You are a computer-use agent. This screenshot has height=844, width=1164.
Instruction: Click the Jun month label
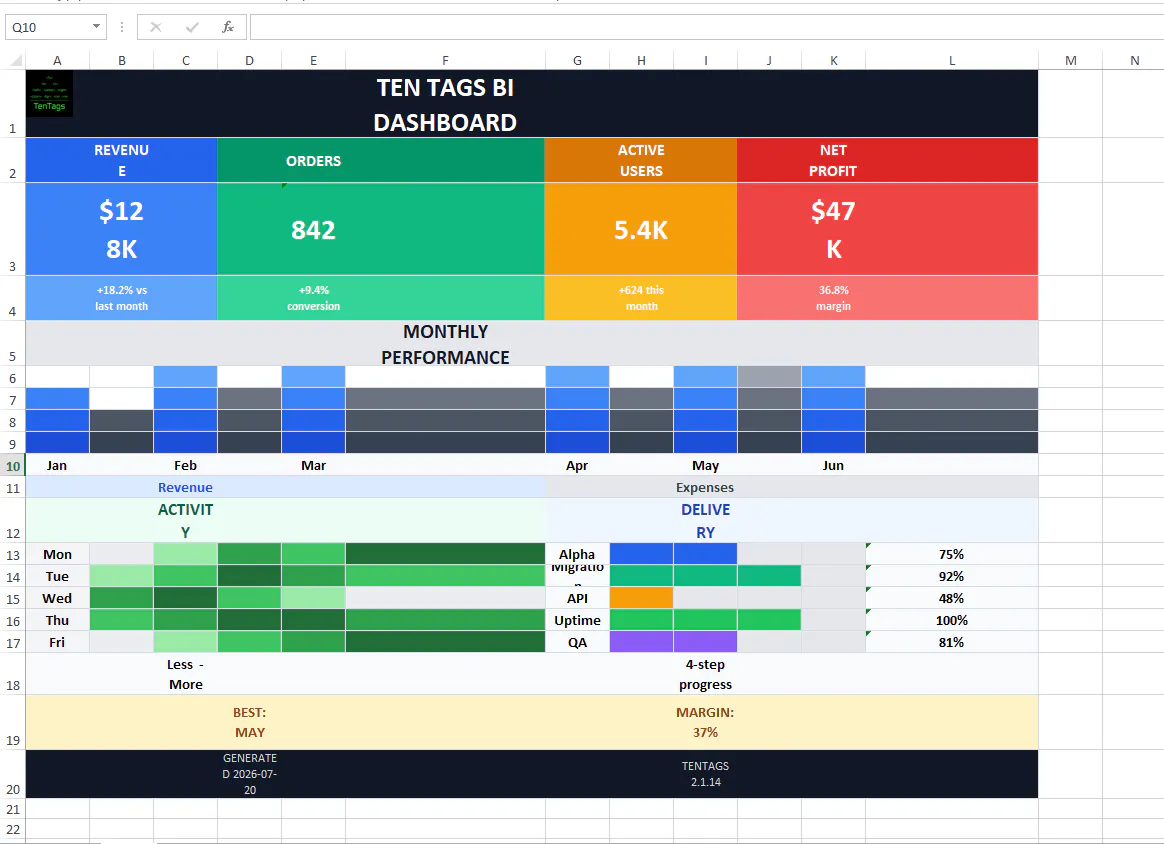pos(833,465)
